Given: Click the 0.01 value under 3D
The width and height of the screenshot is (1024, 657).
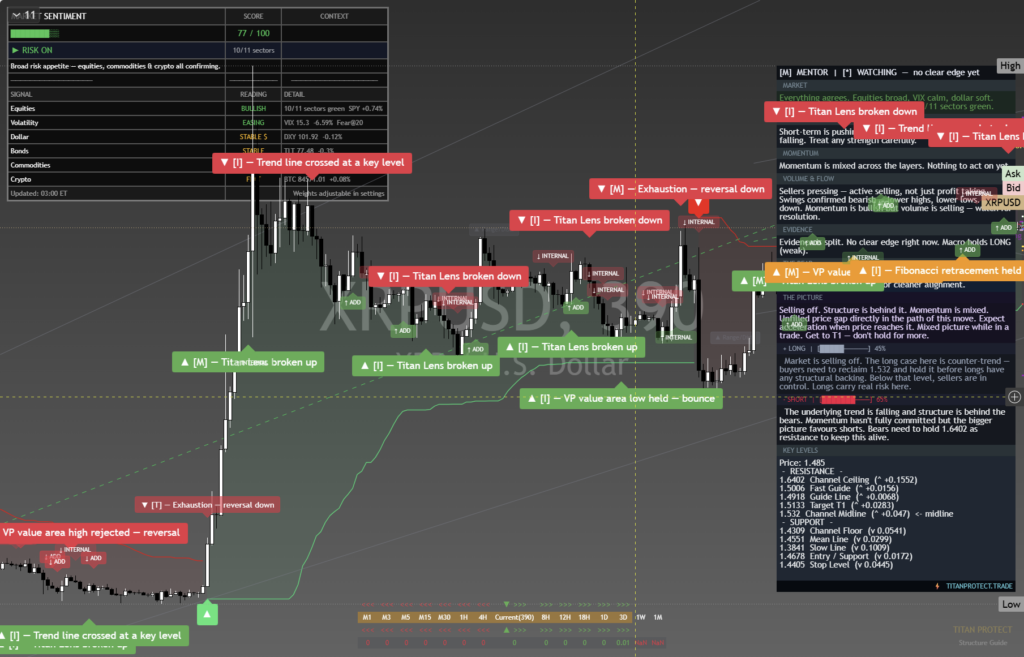Looking at the screenshot, I should click(623, 643).
